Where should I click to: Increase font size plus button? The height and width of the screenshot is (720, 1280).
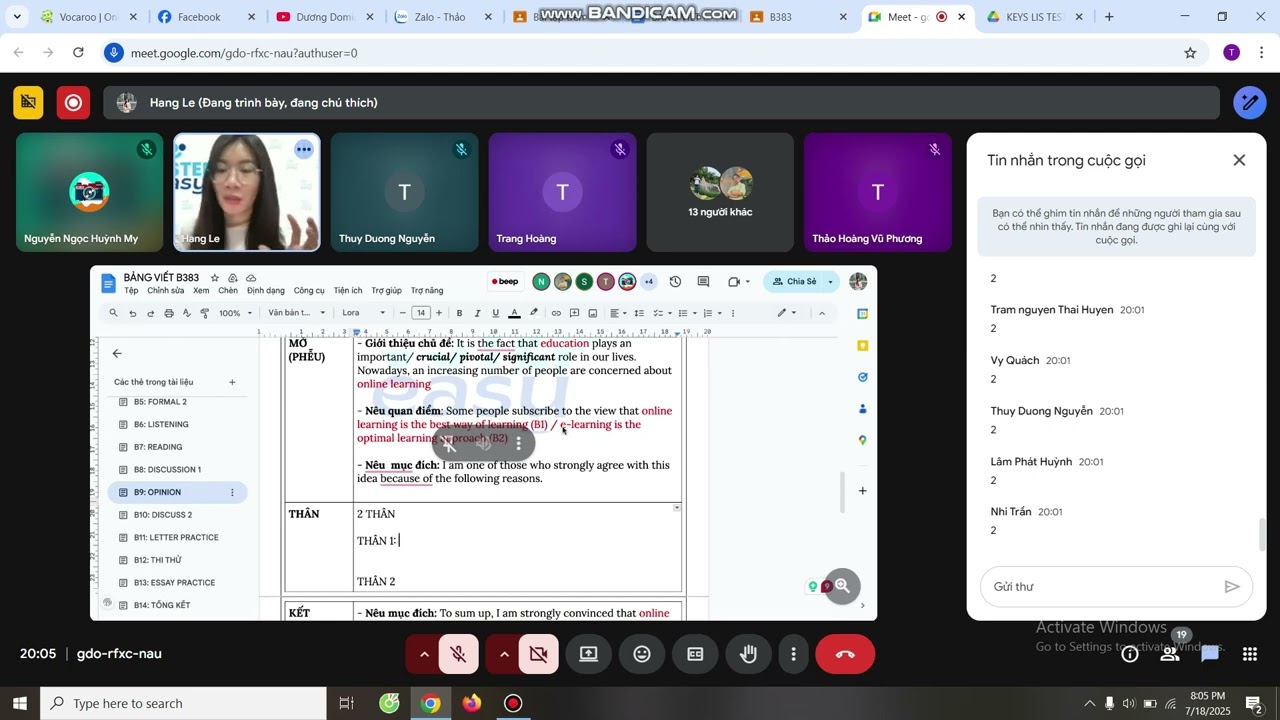(441, 313)
